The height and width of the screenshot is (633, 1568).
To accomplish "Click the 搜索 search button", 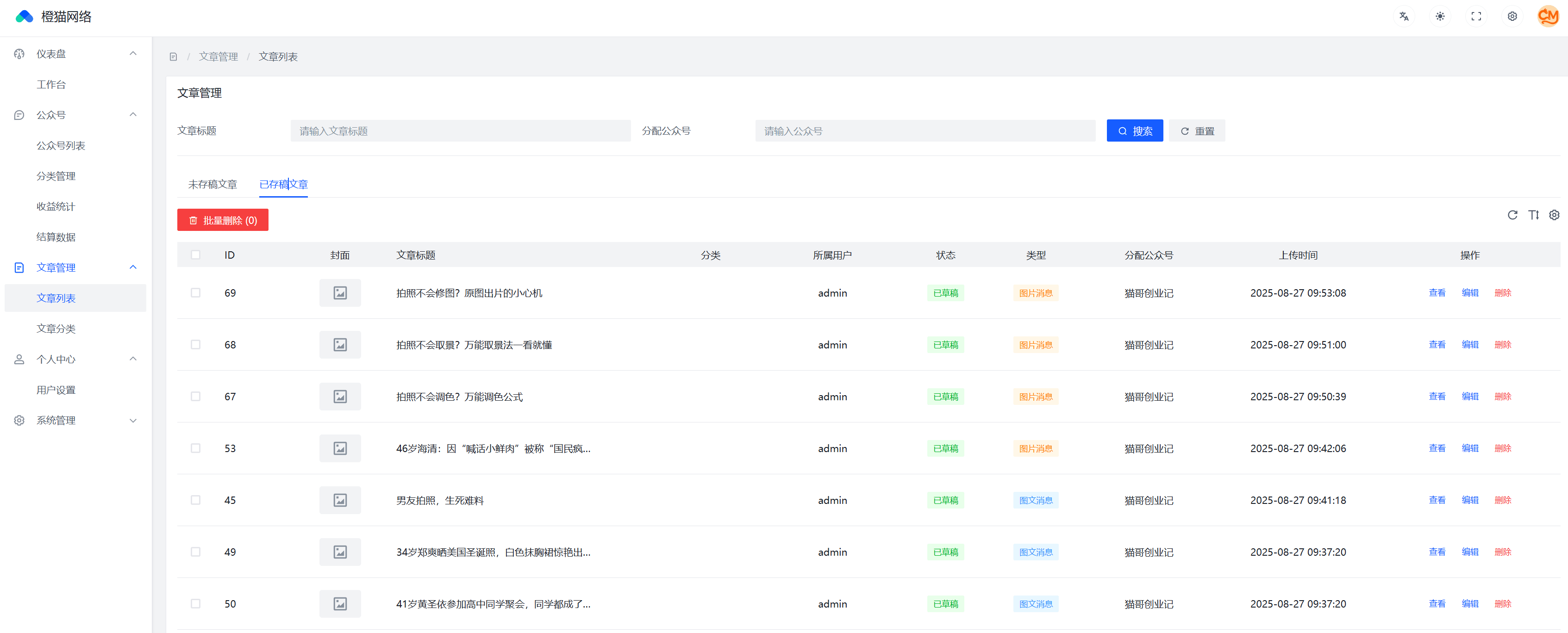I will click(x=1135, y=130).
